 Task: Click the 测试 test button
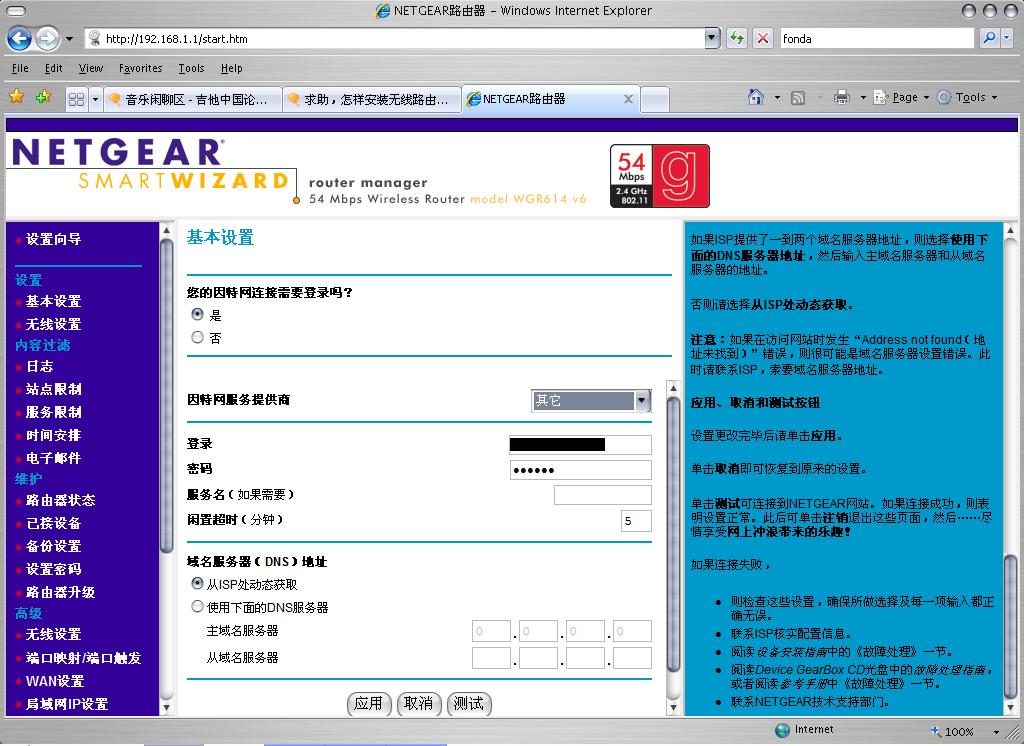click(469, 704)
